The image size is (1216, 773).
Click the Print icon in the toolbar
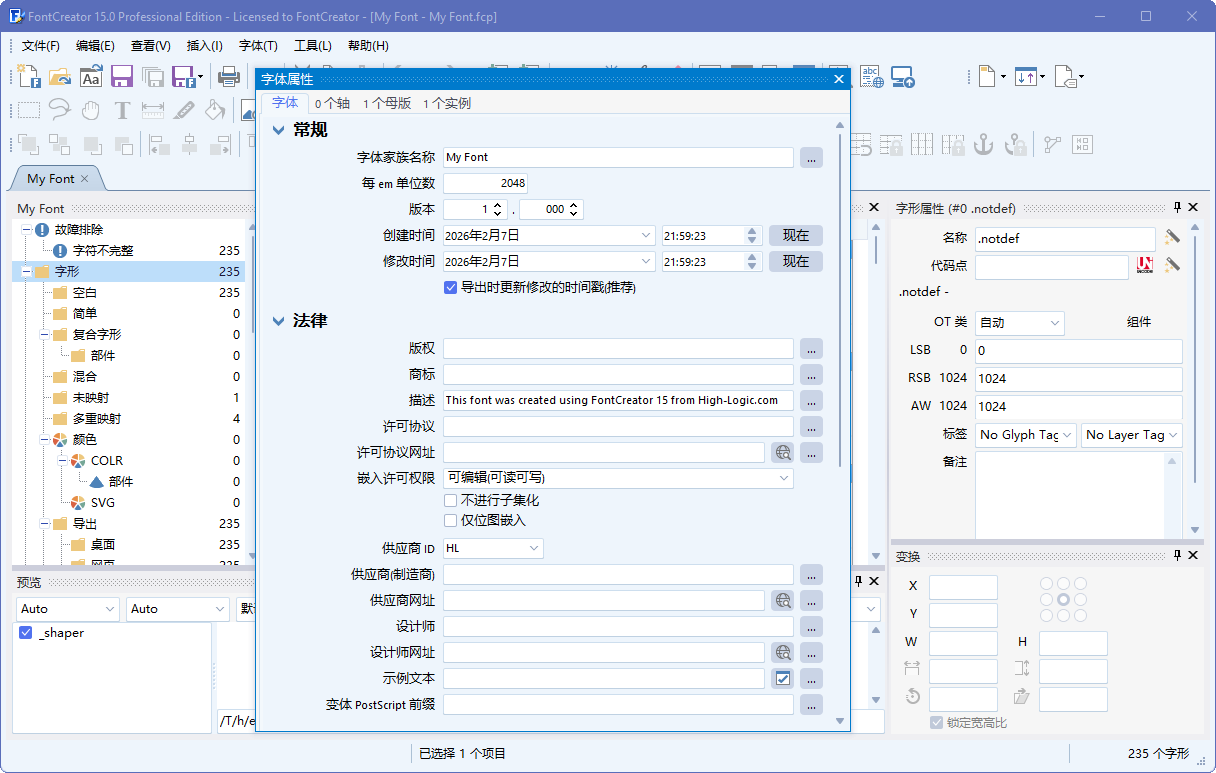[x=227, y=77]
